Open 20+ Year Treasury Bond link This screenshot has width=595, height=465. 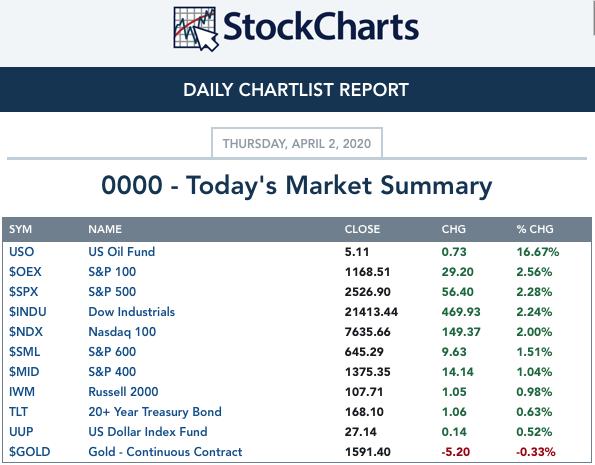(155, 412)
